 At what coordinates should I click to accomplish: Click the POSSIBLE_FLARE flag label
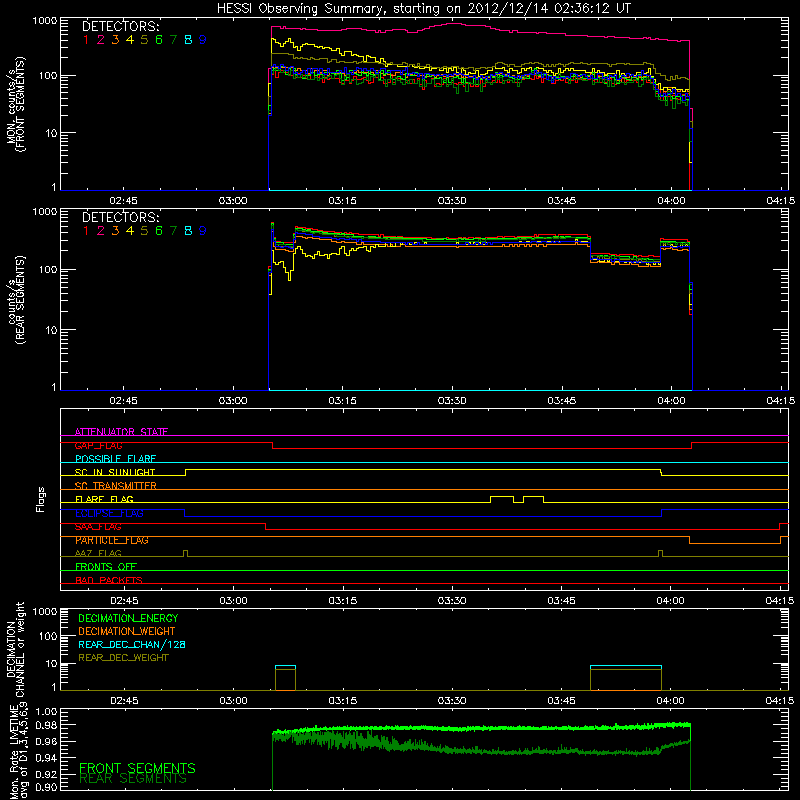coord(115,459)
